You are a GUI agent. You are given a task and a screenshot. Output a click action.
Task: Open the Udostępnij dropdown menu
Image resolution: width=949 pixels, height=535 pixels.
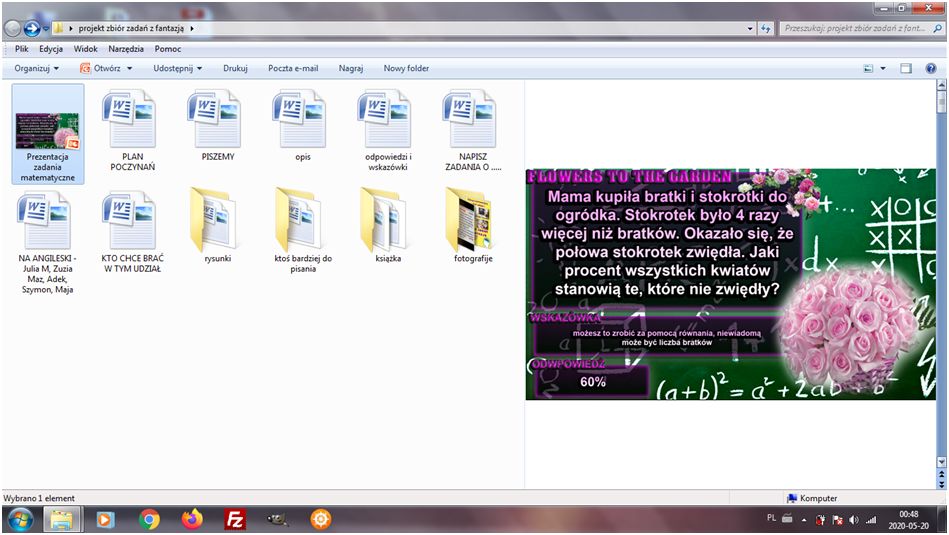click(x=177, y=69)
